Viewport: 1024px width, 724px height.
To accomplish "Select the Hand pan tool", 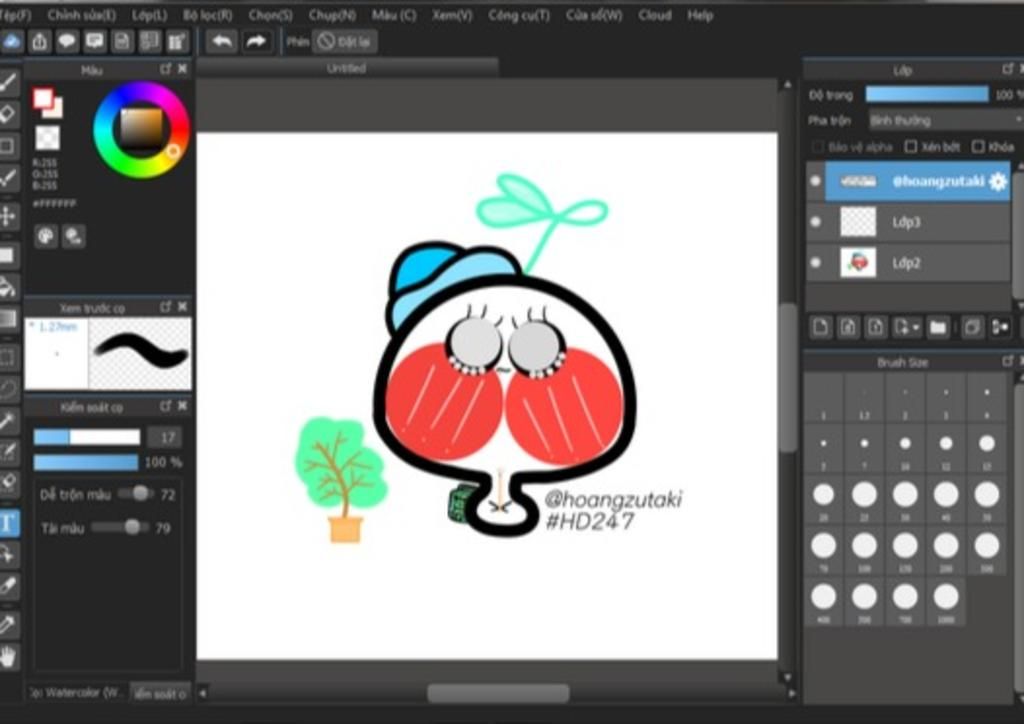I will 8,656.
